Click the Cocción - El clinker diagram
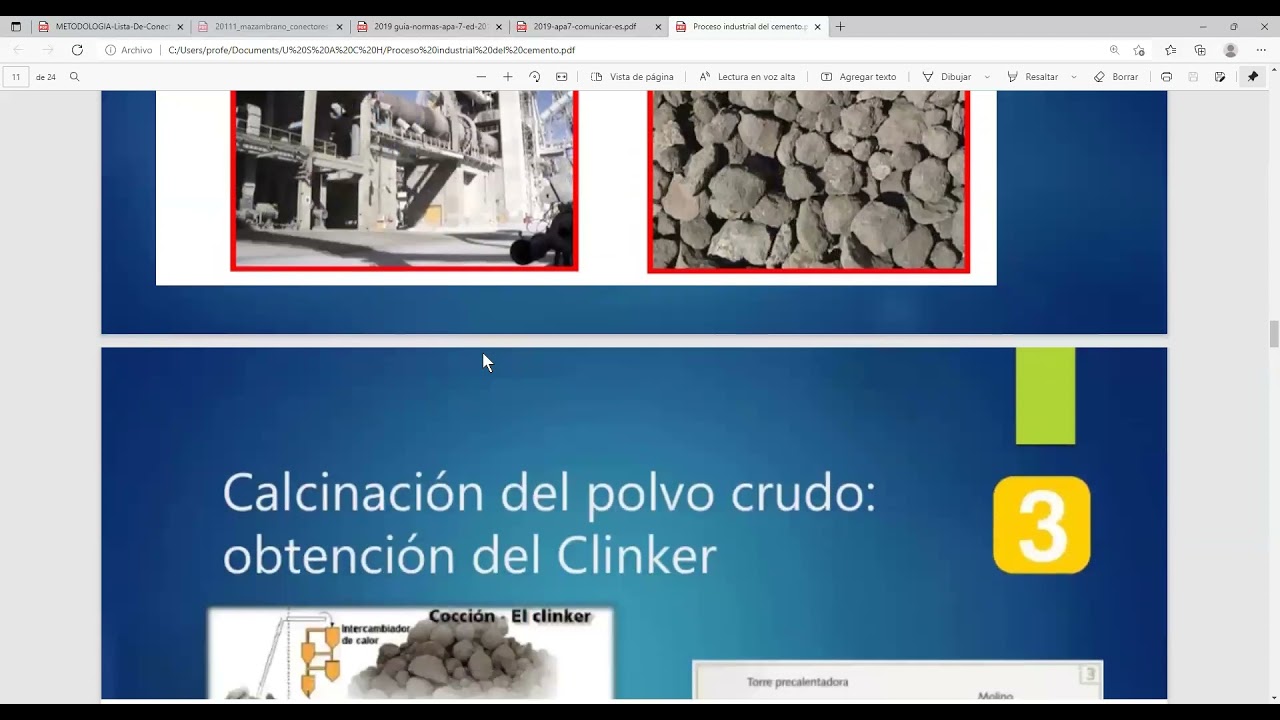 [410, 652]
